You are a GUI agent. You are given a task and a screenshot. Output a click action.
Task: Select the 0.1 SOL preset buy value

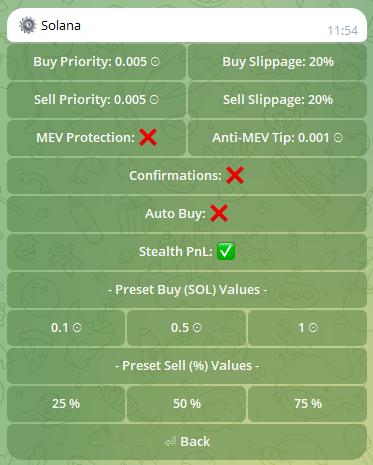point(66,328)
